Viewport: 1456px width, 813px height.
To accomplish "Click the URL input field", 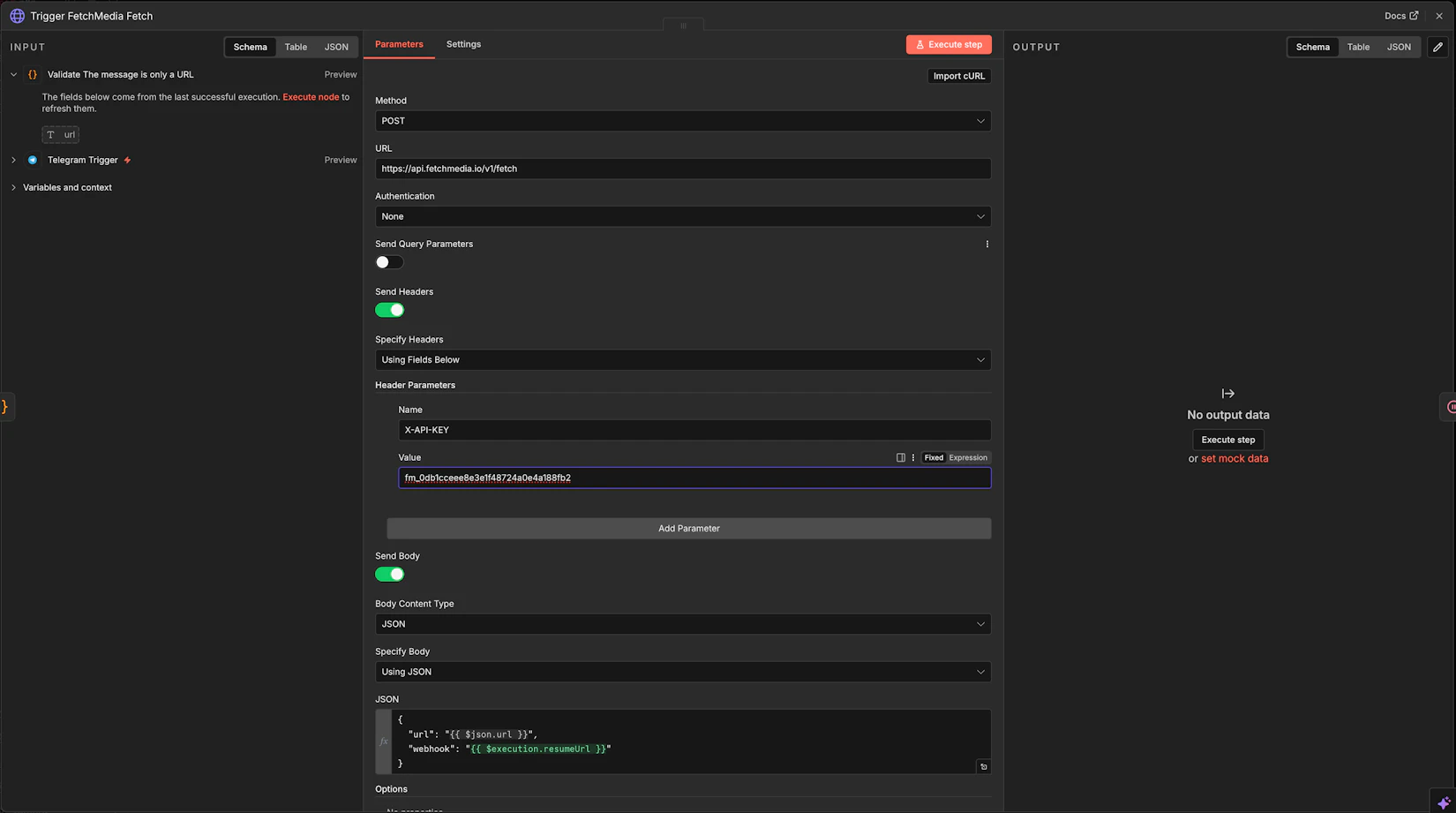I will pyautogui.click(x=682, y=169).
